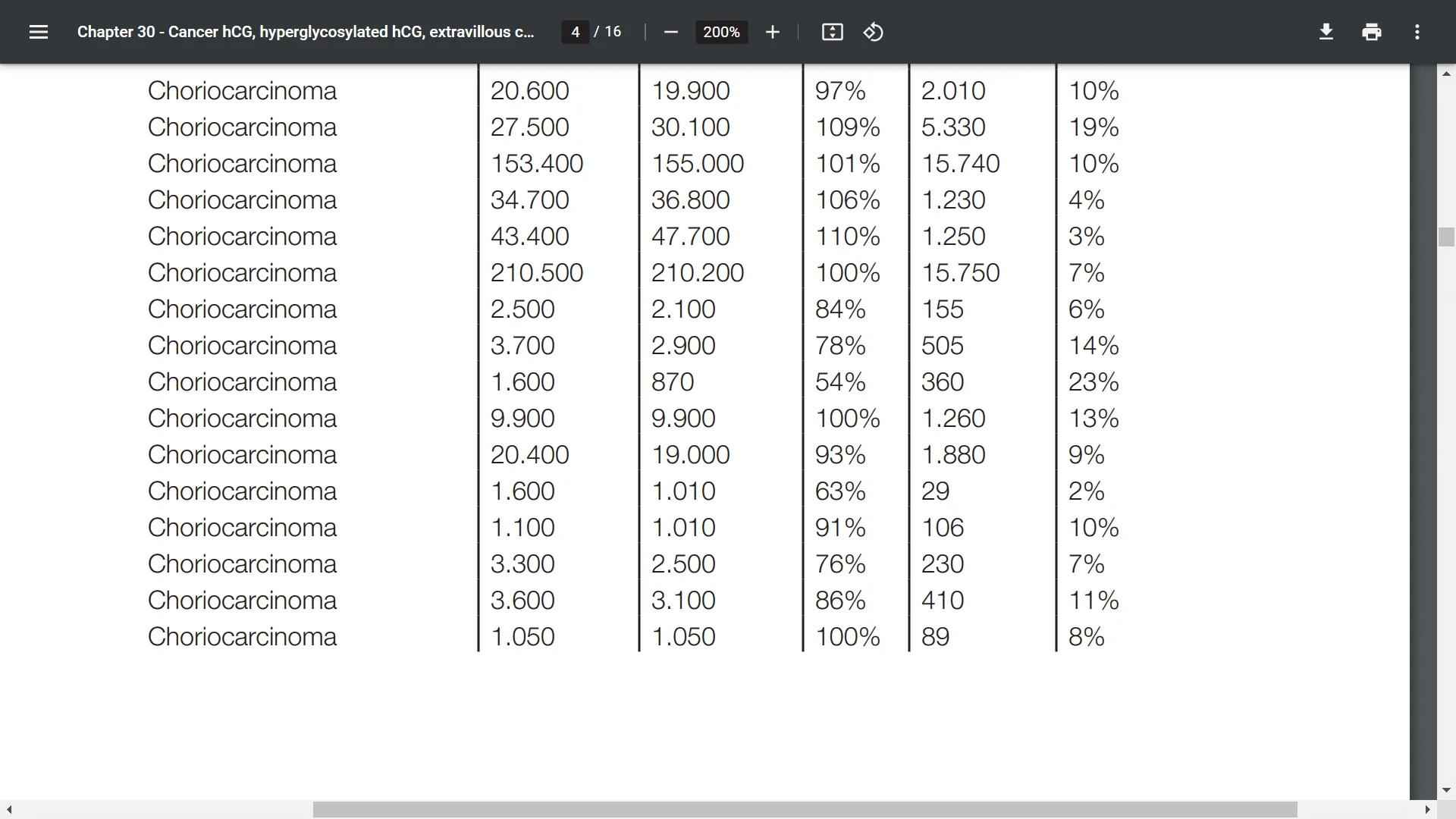Click the value 36.800
Image resolution: width=1456 pixels, height=819 pixels.
(x=691, y=199)
